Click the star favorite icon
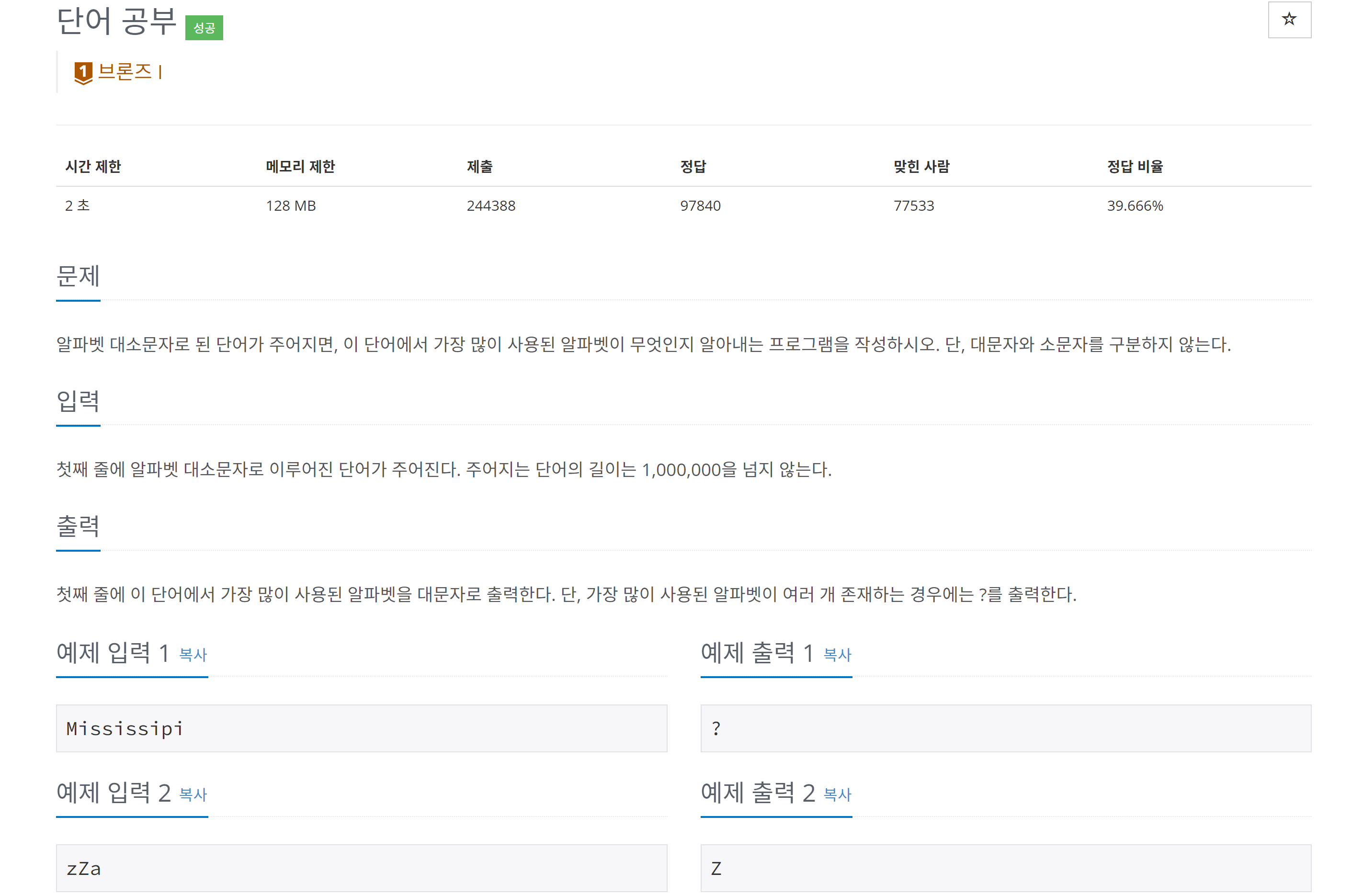Viewport: 1352px width, 896px height. [x=1289, y=20]
